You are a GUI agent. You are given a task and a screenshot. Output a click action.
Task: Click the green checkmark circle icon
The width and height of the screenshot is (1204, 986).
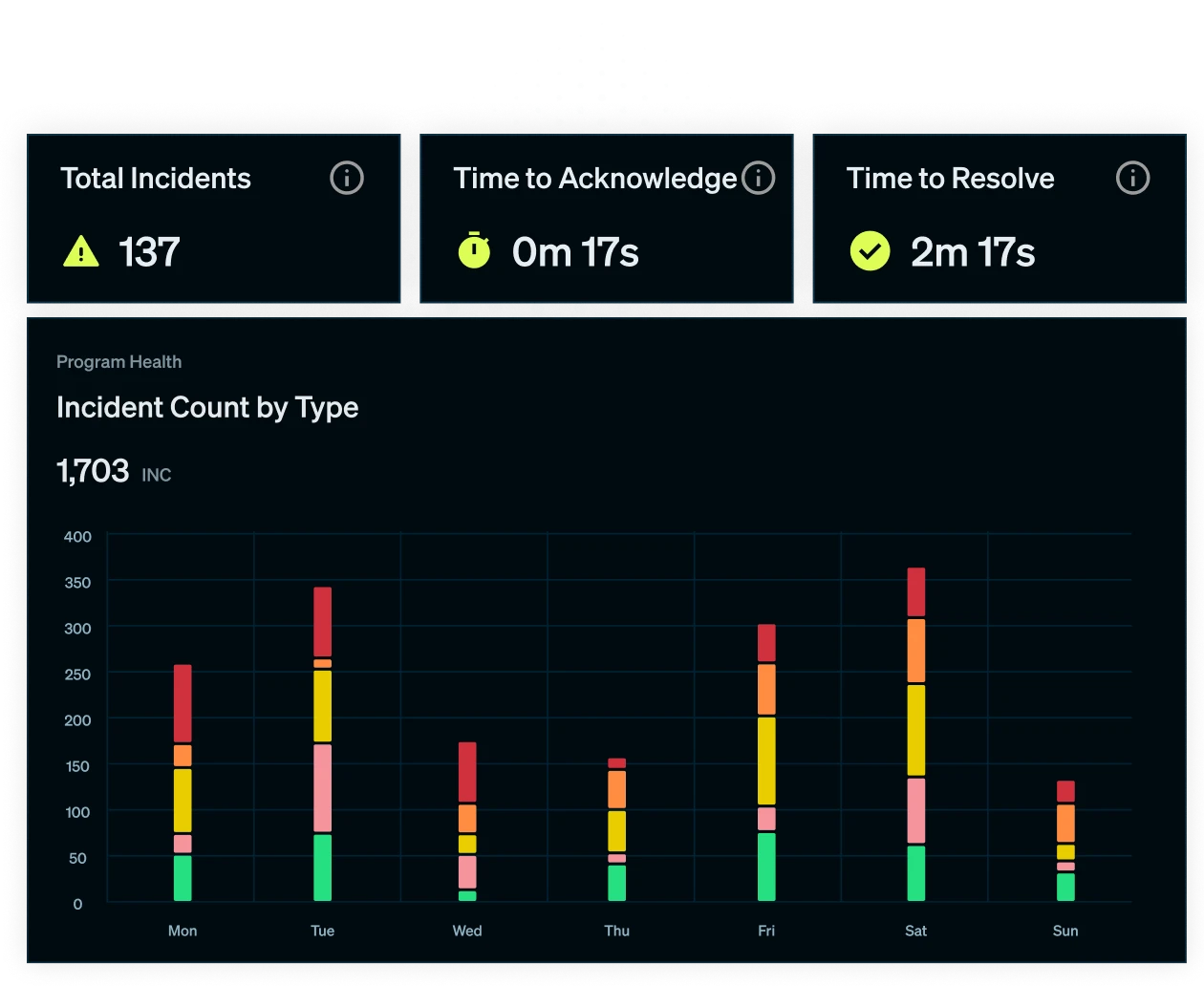(870, 252)
